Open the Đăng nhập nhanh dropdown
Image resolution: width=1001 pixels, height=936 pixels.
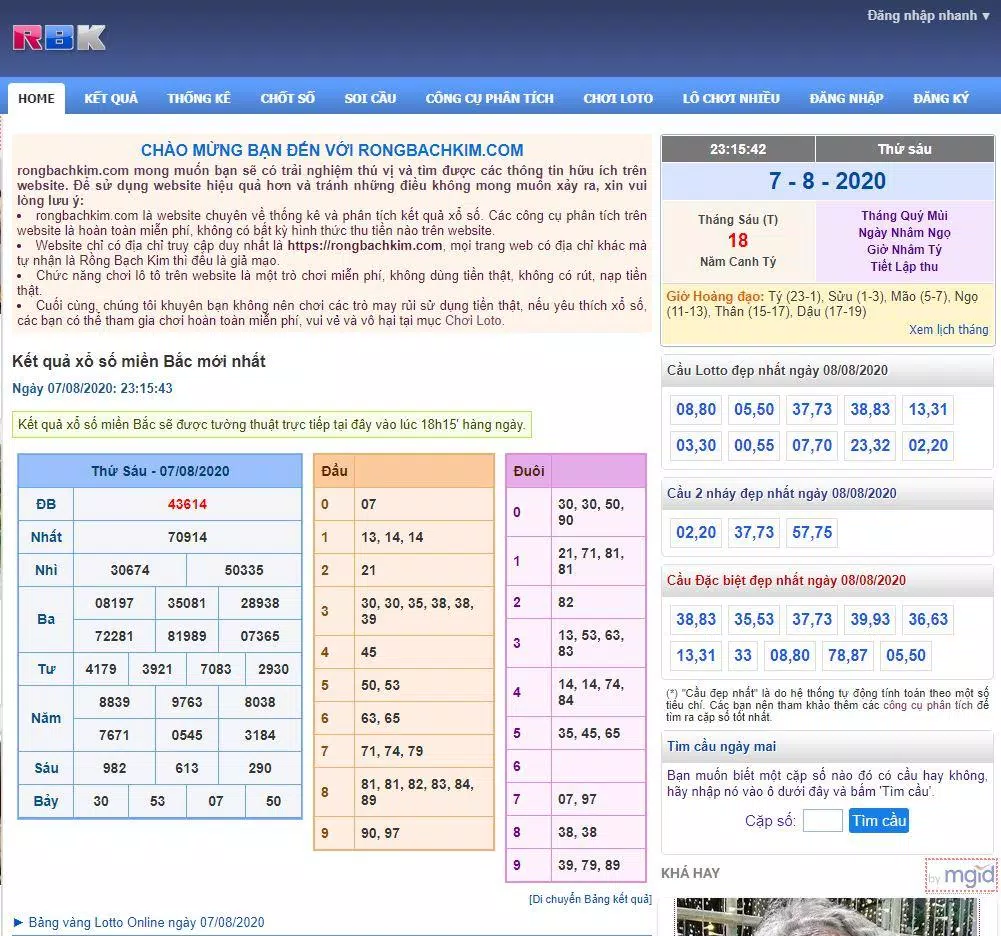coord(928,15)
